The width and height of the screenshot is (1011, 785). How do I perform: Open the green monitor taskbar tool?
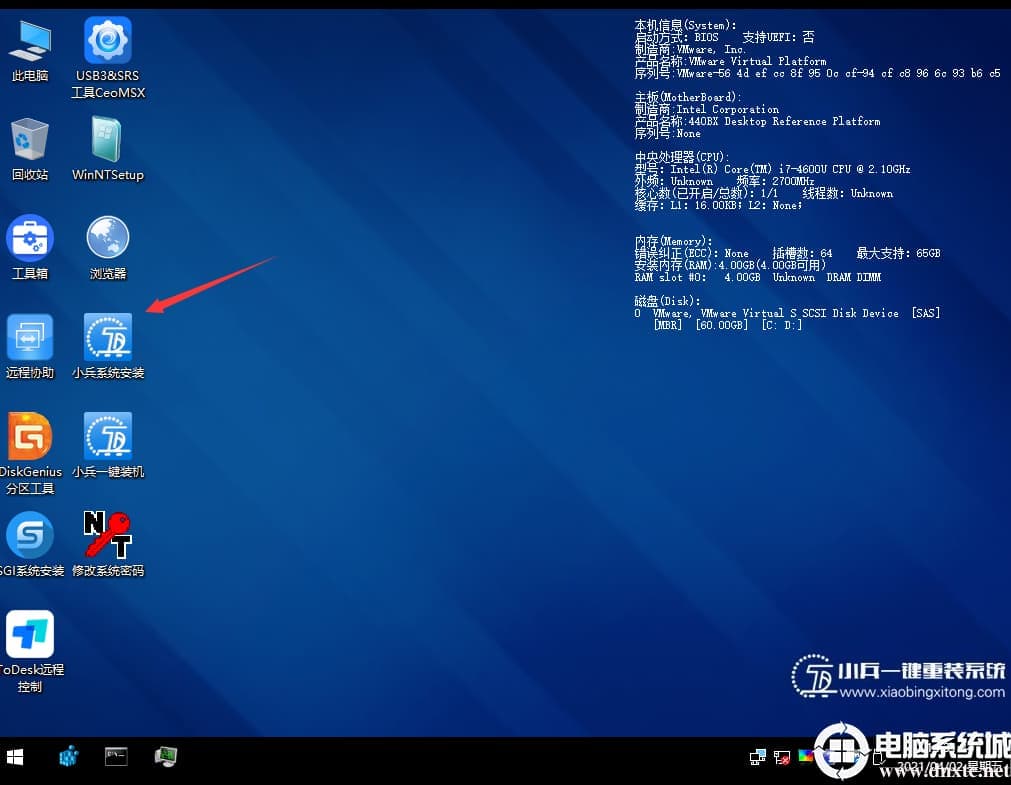(165, 757)
